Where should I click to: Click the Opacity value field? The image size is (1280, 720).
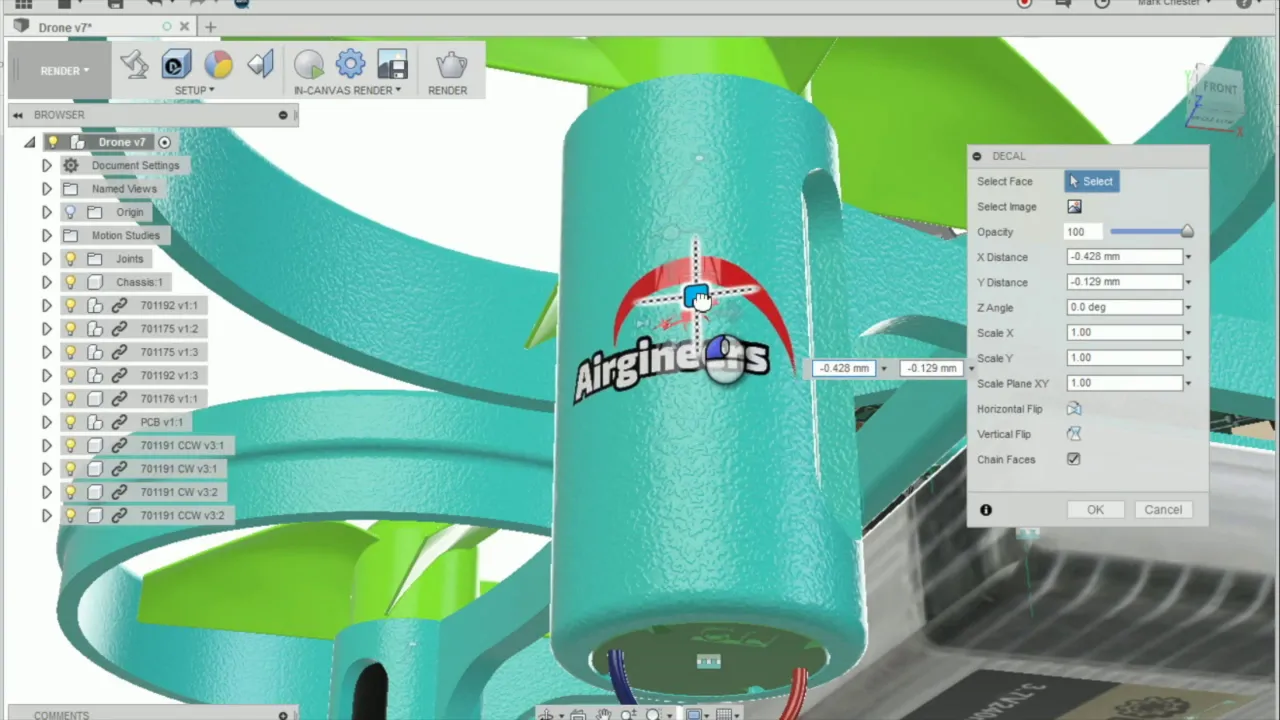(1083, 232)
